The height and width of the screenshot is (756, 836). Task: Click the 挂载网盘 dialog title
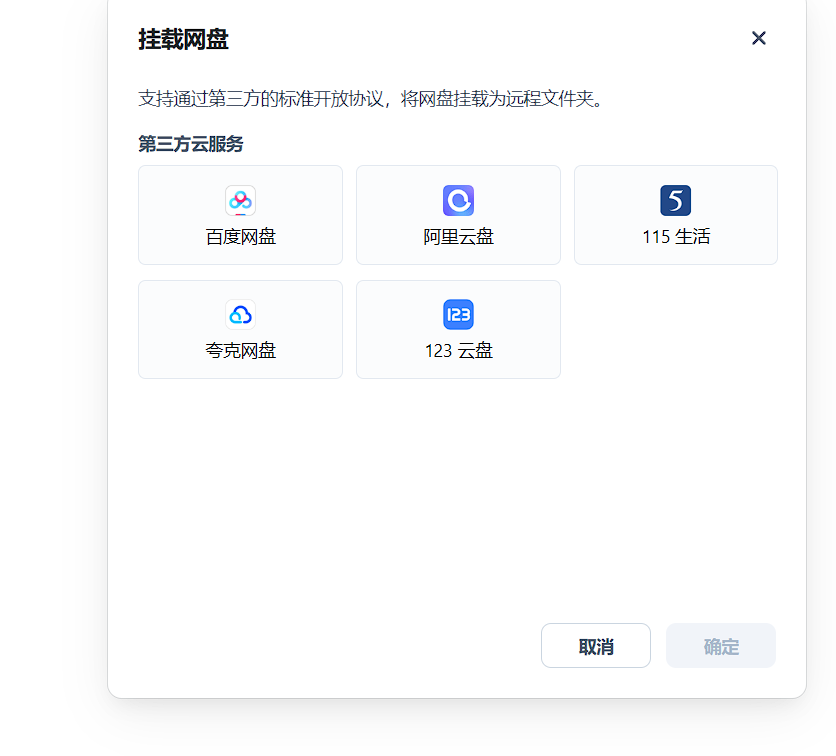(x=183, y=39)
